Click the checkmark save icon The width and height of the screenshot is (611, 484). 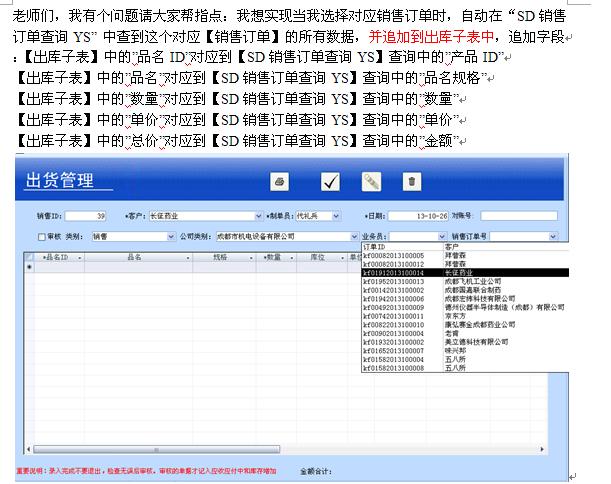pos(330,181)
